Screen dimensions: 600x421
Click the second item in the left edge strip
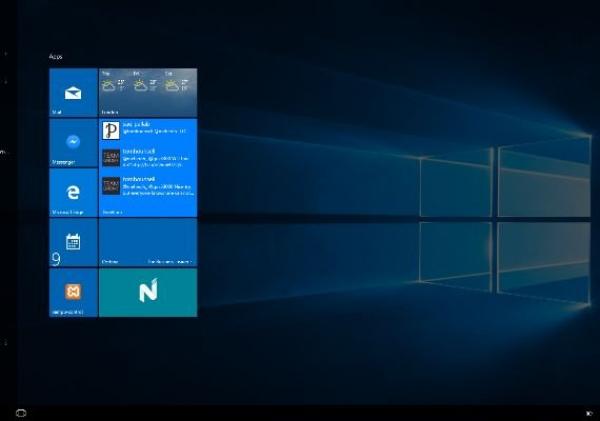5,82
